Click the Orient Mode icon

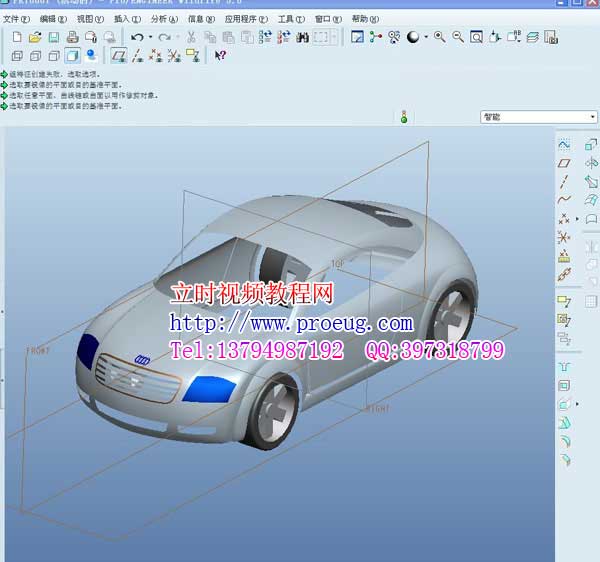[x=394, y=37]
